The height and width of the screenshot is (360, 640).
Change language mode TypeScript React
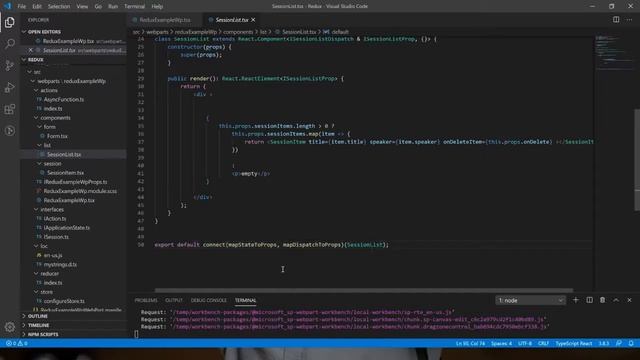(573, 343)
